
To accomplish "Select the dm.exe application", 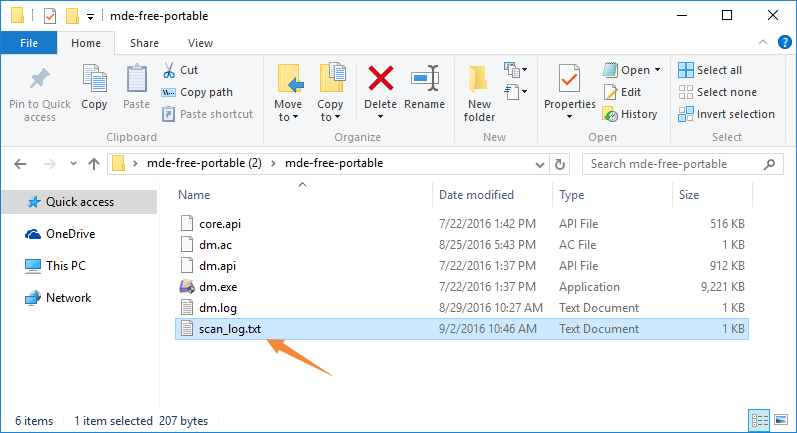I will 462,287.
